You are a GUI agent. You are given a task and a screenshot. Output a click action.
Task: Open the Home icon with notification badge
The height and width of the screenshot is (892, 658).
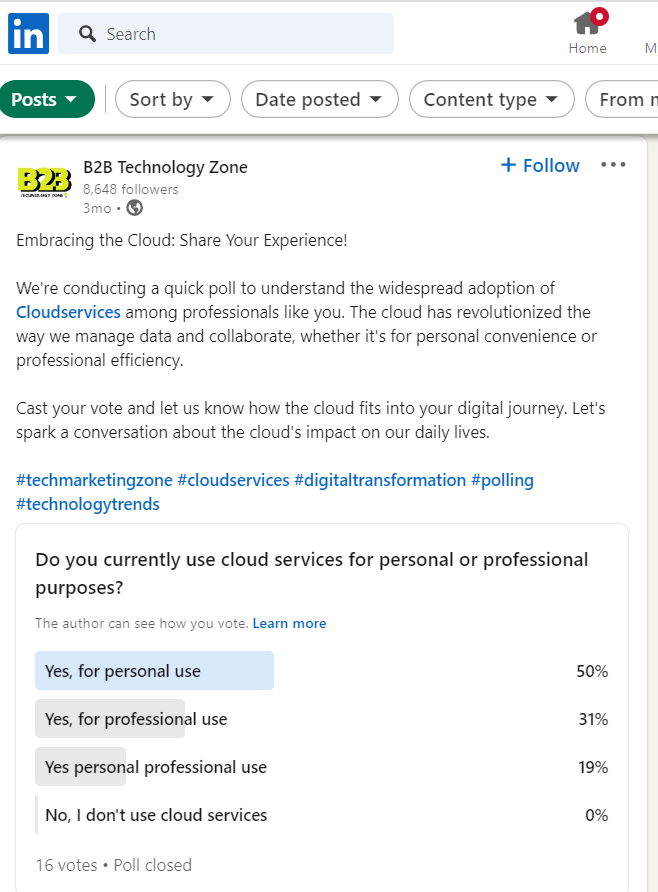(x=589, y=23)
